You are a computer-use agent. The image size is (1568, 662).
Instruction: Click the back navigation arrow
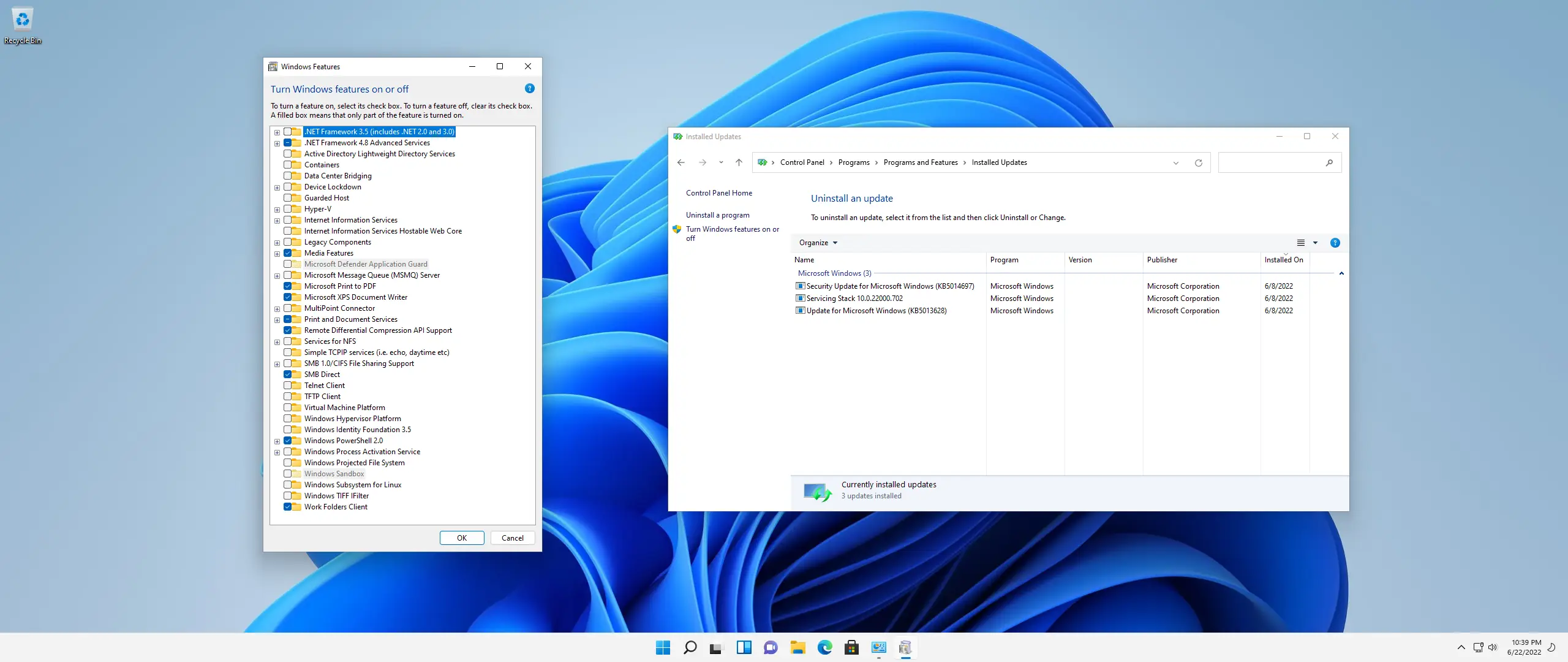[x=681, y=162]
